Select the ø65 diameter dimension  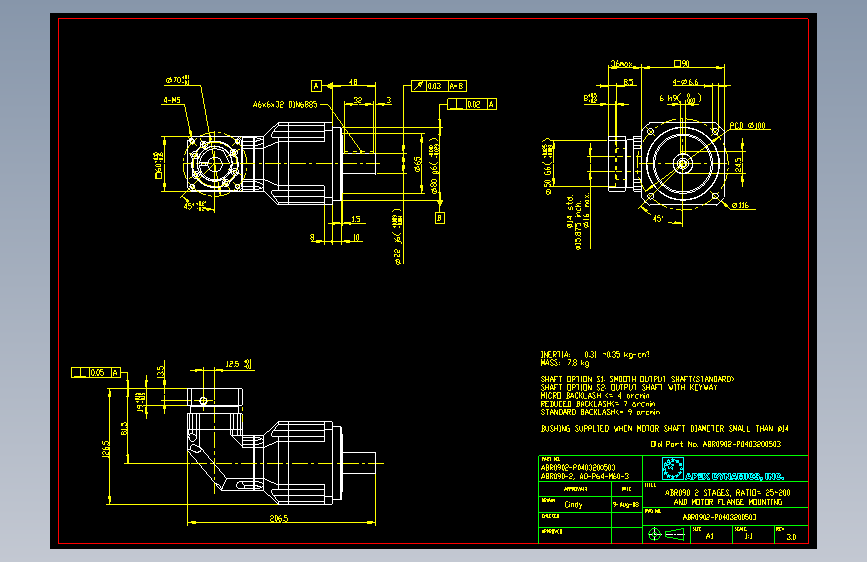[419, 164]
